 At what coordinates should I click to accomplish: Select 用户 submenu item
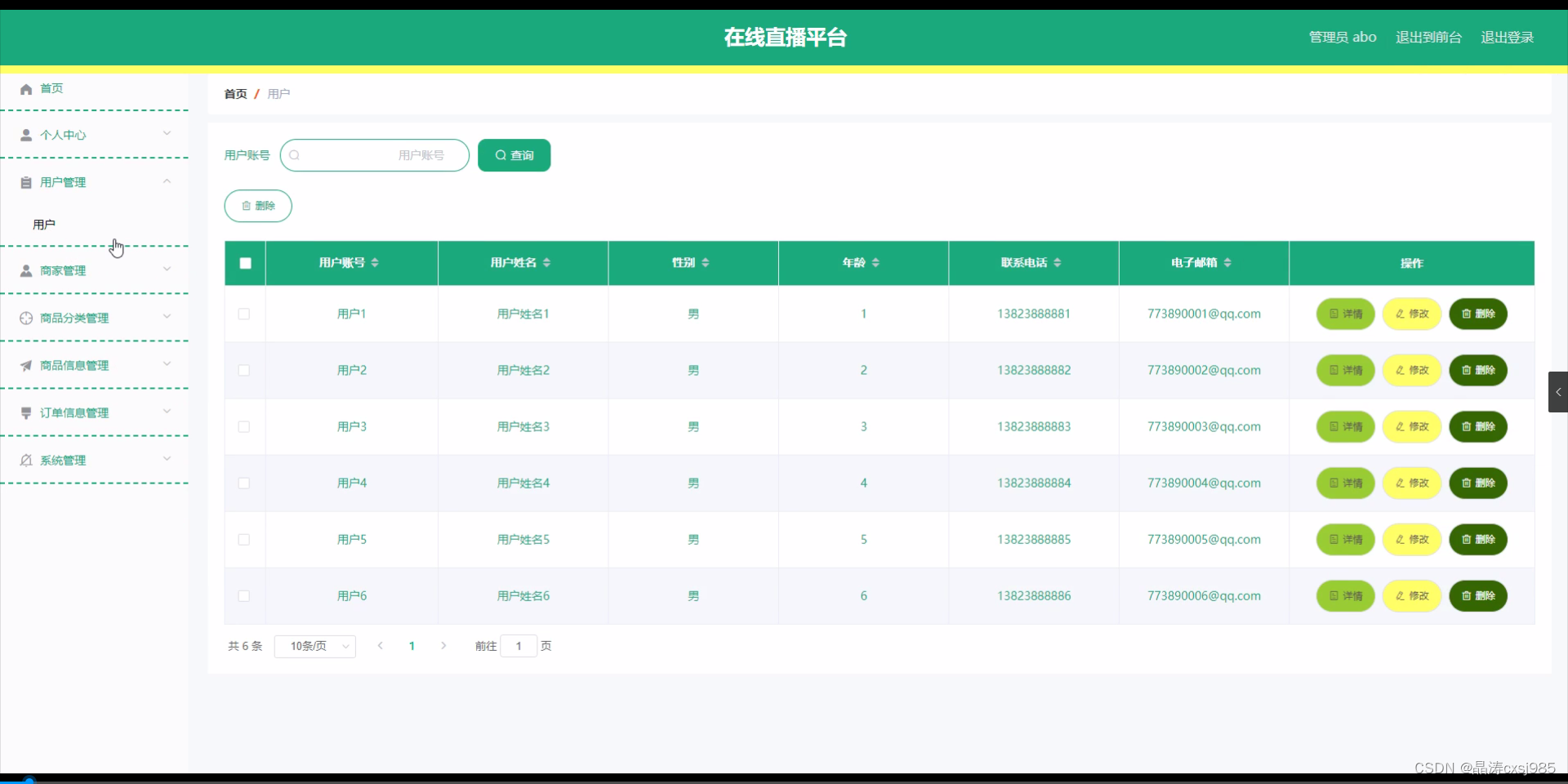pyautogui.click(x=44, y=225)
